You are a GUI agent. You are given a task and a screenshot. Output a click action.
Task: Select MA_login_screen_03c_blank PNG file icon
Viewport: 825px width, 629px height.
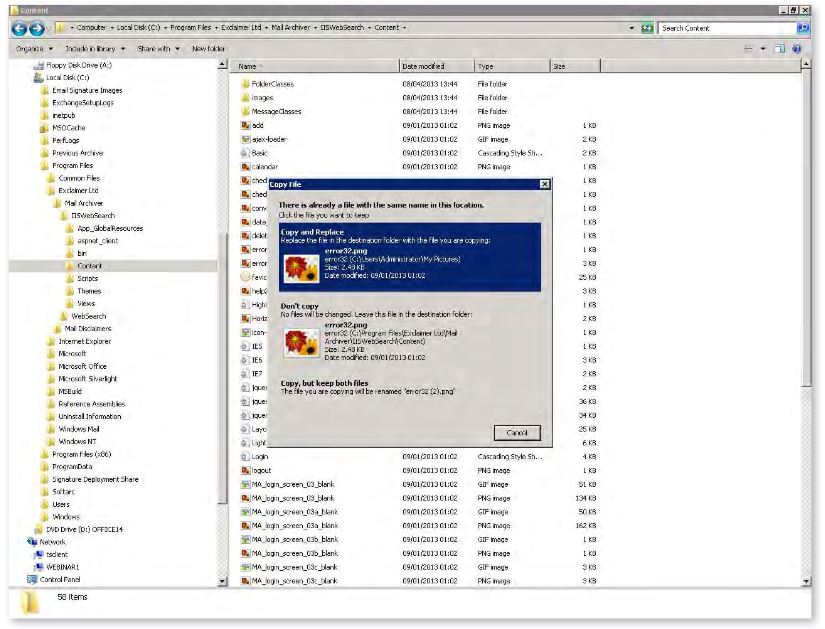click(x=245, y=581)
